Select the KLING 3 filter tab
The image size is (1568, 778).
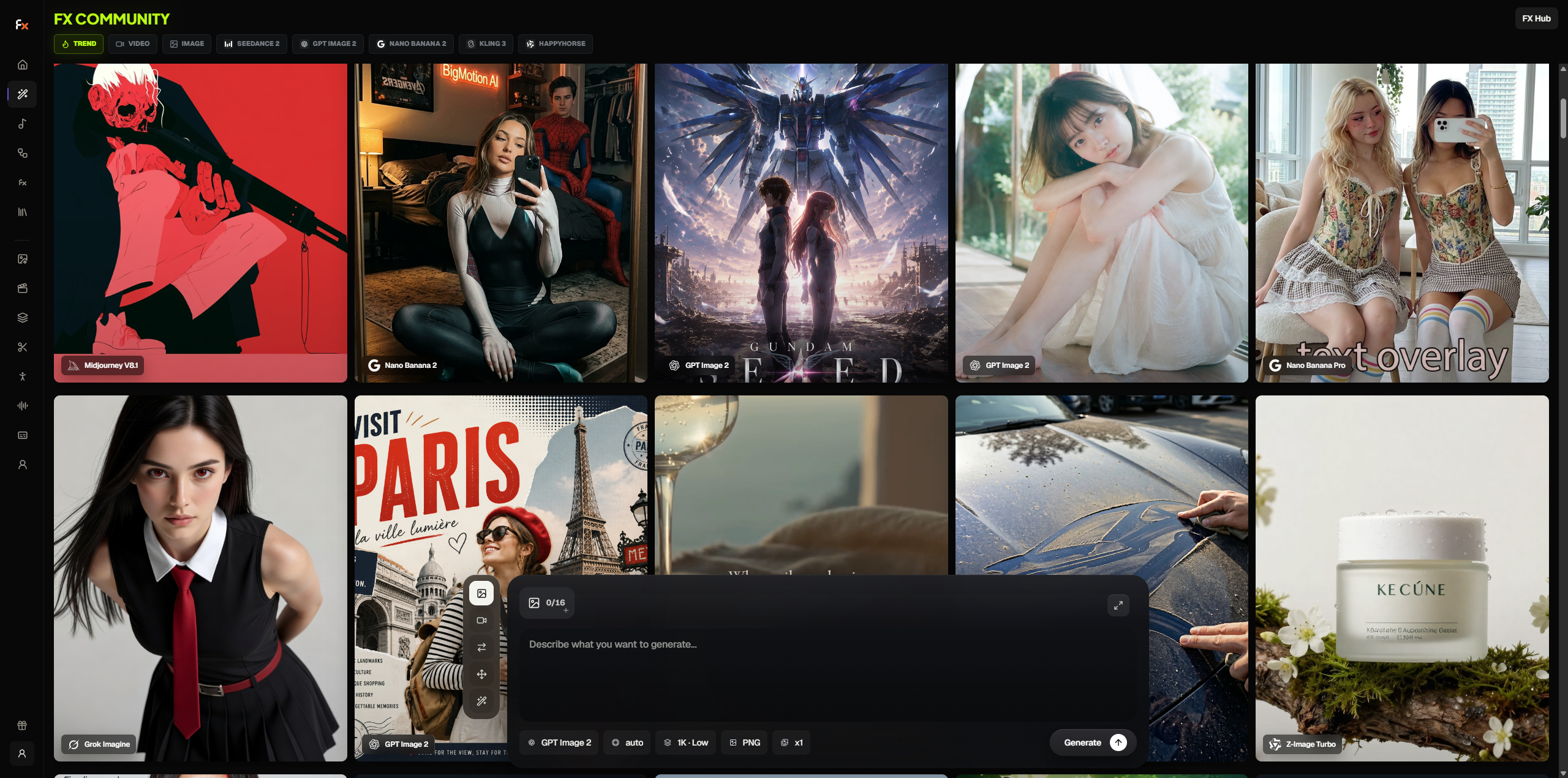pos(486,44)
